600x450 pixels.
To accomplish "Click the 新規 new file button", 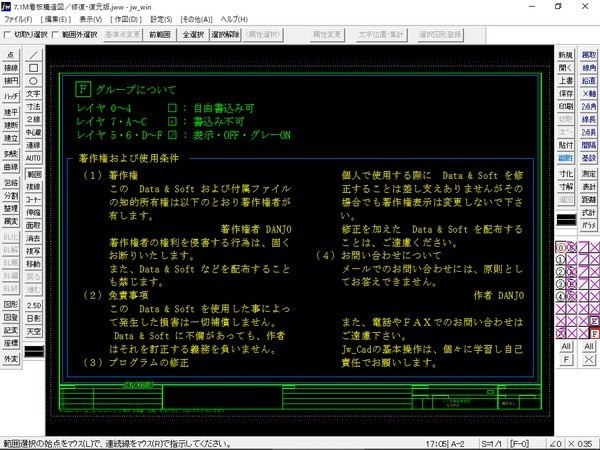I will coord(566,55).
